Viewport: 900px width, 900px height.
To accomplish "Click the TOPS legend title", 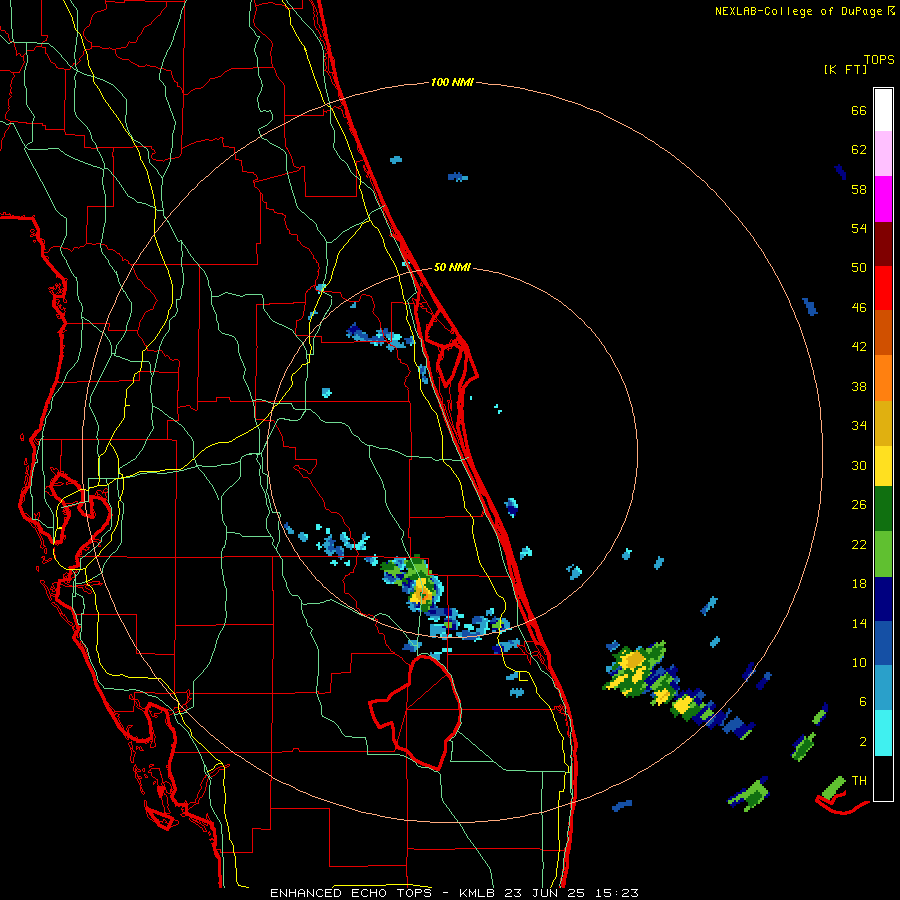I will 879,59.
